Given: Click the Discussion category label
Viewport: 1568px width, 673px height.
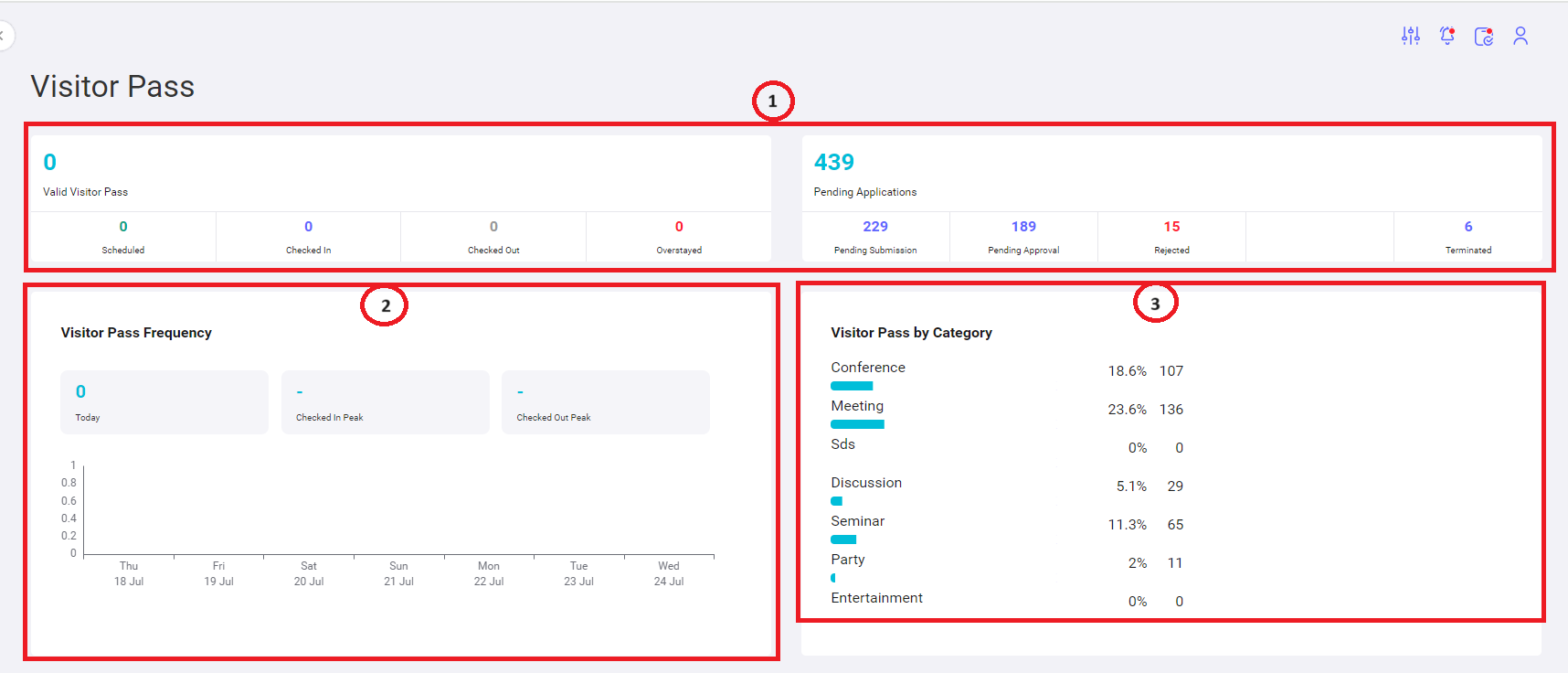Looking at the screenshot, I should point(866,483).
